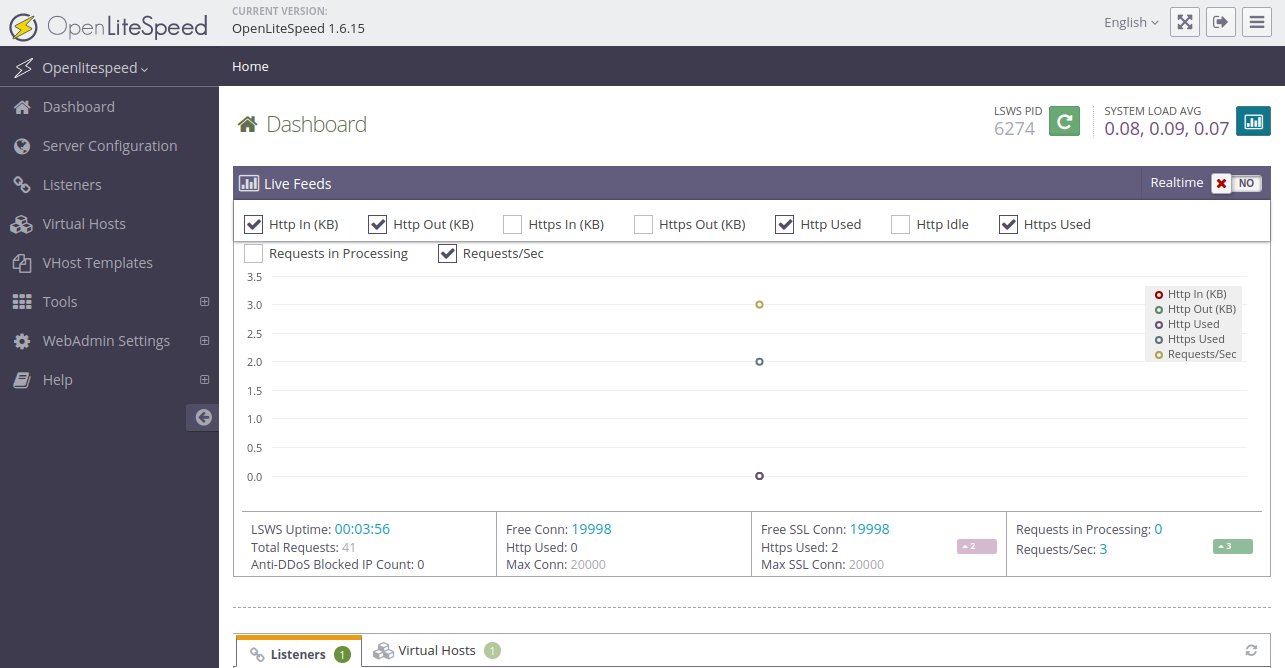This screenshot has width=1285, height=668.
Task: Click the Server Configuration globe icon
Action: click(x=22, y=146)
